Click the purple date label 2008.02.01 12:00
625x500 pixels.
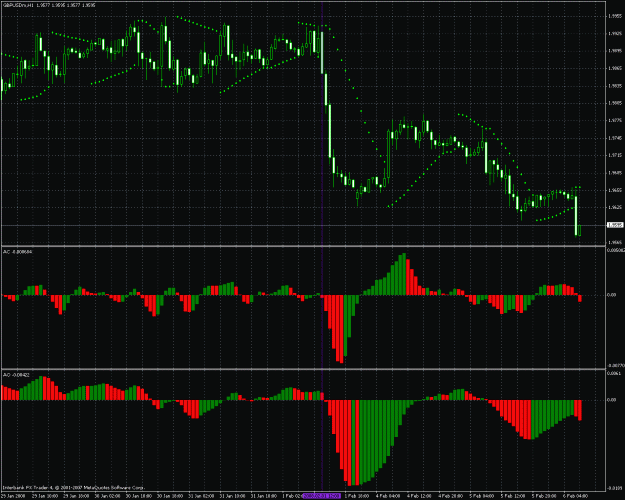pyautogui.click(x=321, y=496)
